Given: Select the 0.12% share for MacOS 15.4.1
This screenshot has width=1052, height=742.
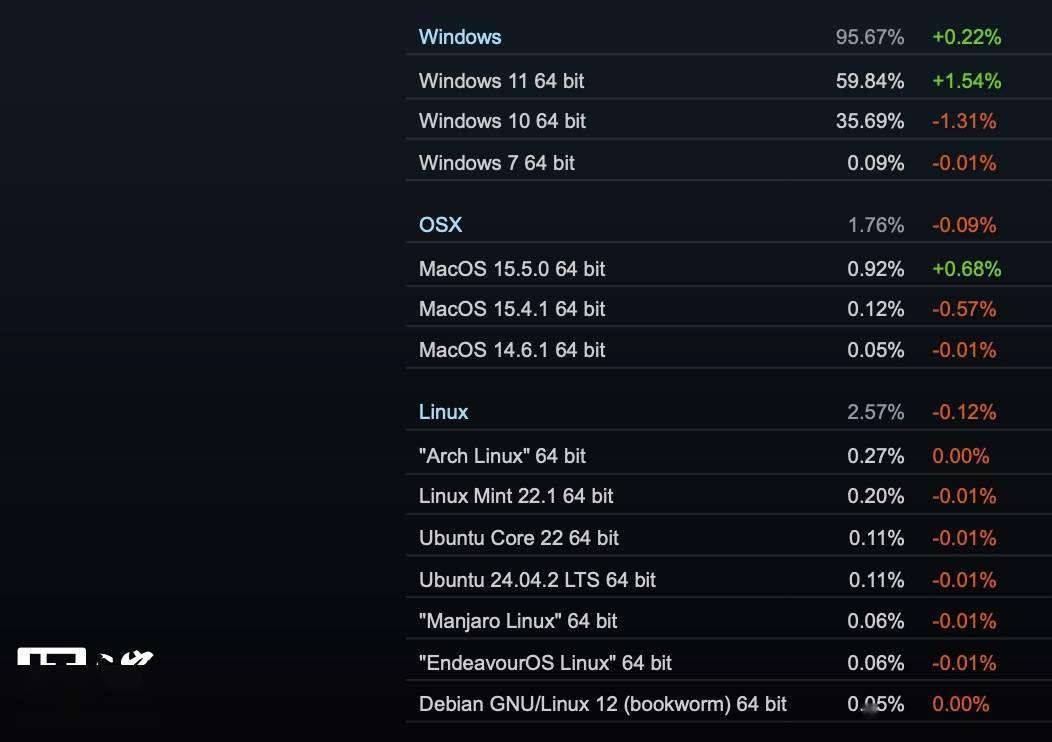Looking at the screenshot, I should pos(876,309).
